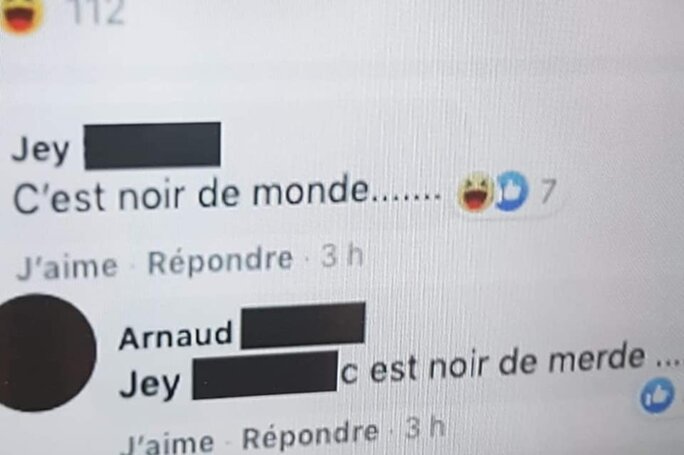The image size is (684, 455).
Task: Click the Jey mention tag in Arnaud's reply
Action: pos(150,384)
